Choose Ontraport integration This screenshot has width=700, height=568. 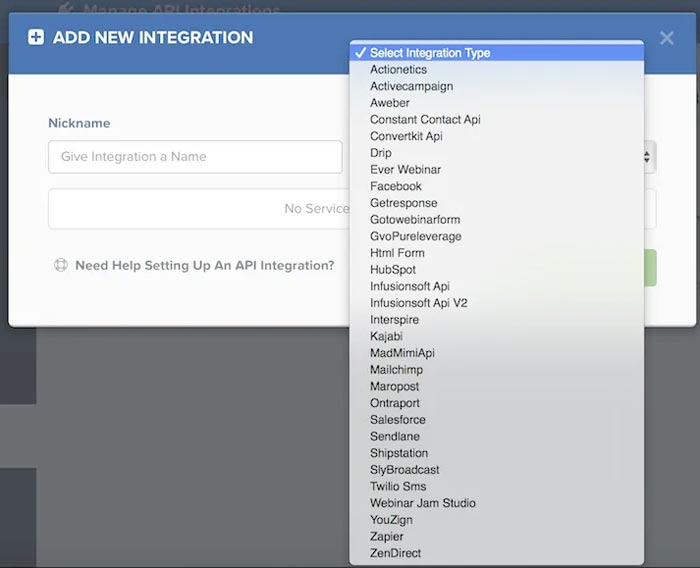(496, 403)
